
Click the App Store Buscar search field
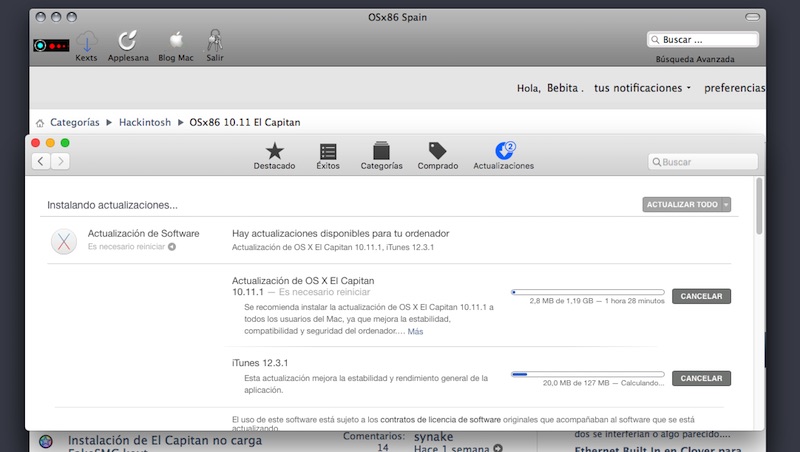click(703, 162)
